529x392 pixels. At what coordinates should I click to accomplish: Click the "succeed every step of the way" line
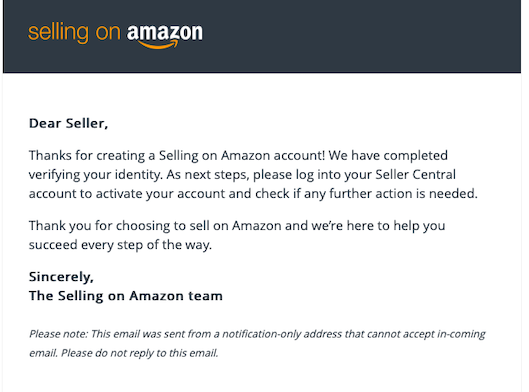(x=120, y=245)
